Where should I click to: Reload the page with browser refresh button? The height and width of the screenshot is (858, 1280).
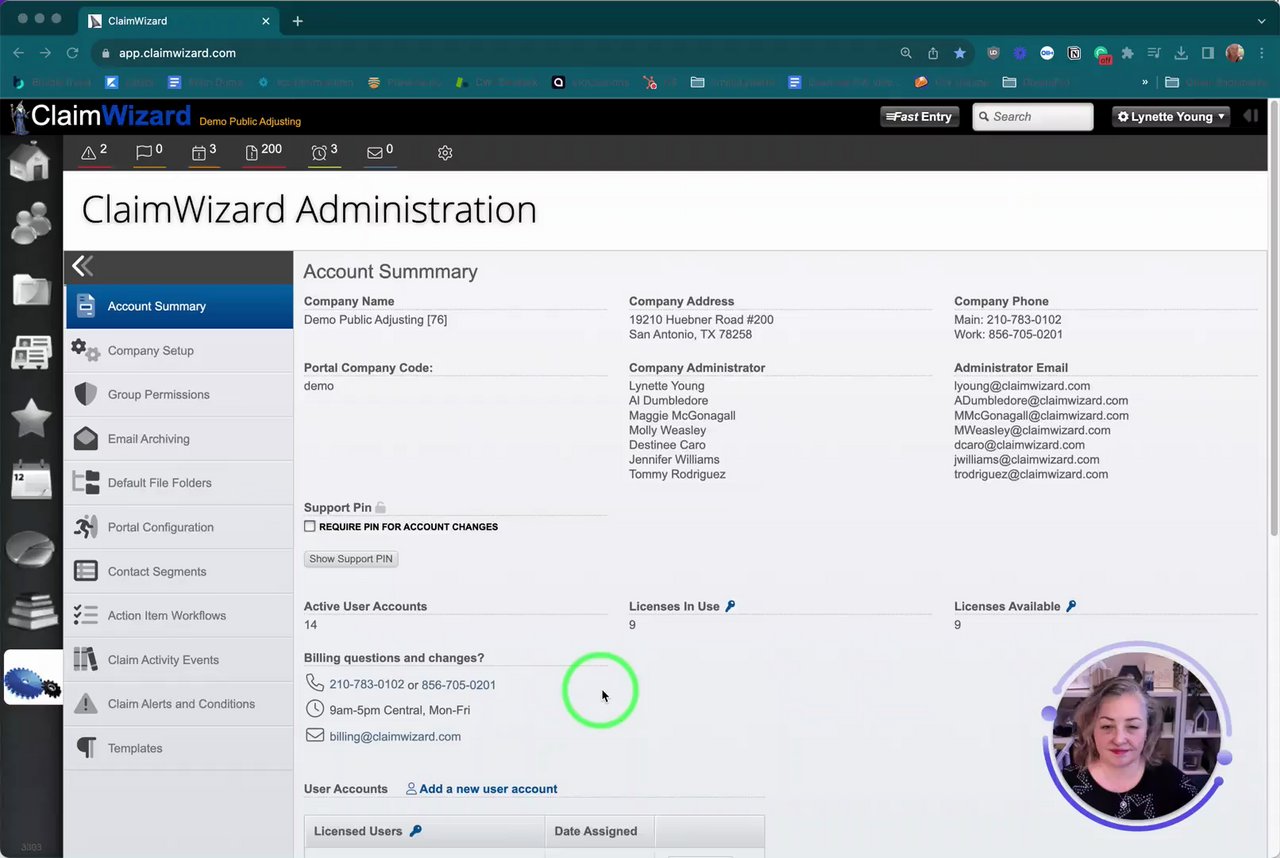[72, 53]
